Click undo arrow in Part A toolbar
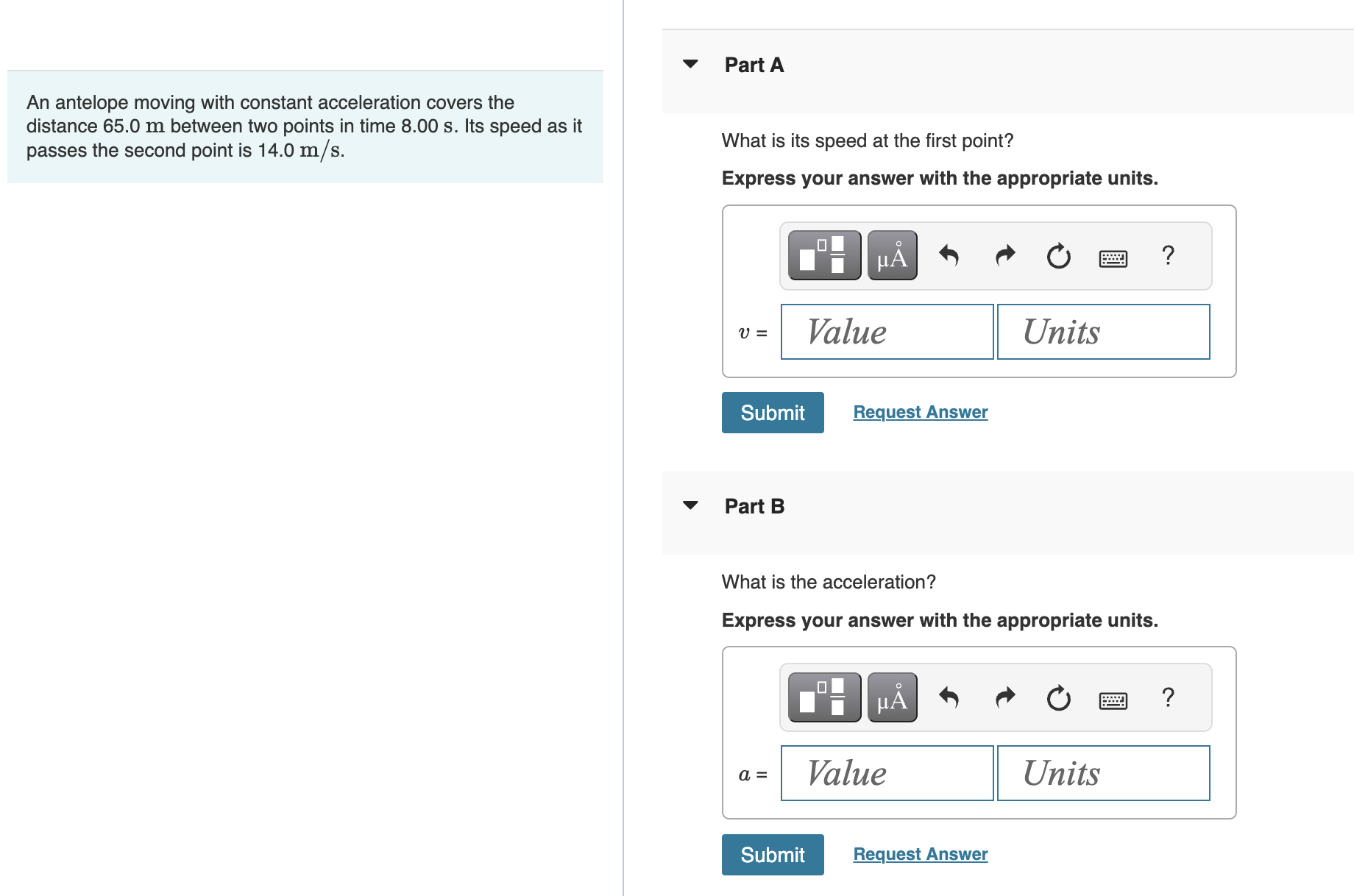The height and width of the screenshot is (896, 1354). [x=949, y=255]
